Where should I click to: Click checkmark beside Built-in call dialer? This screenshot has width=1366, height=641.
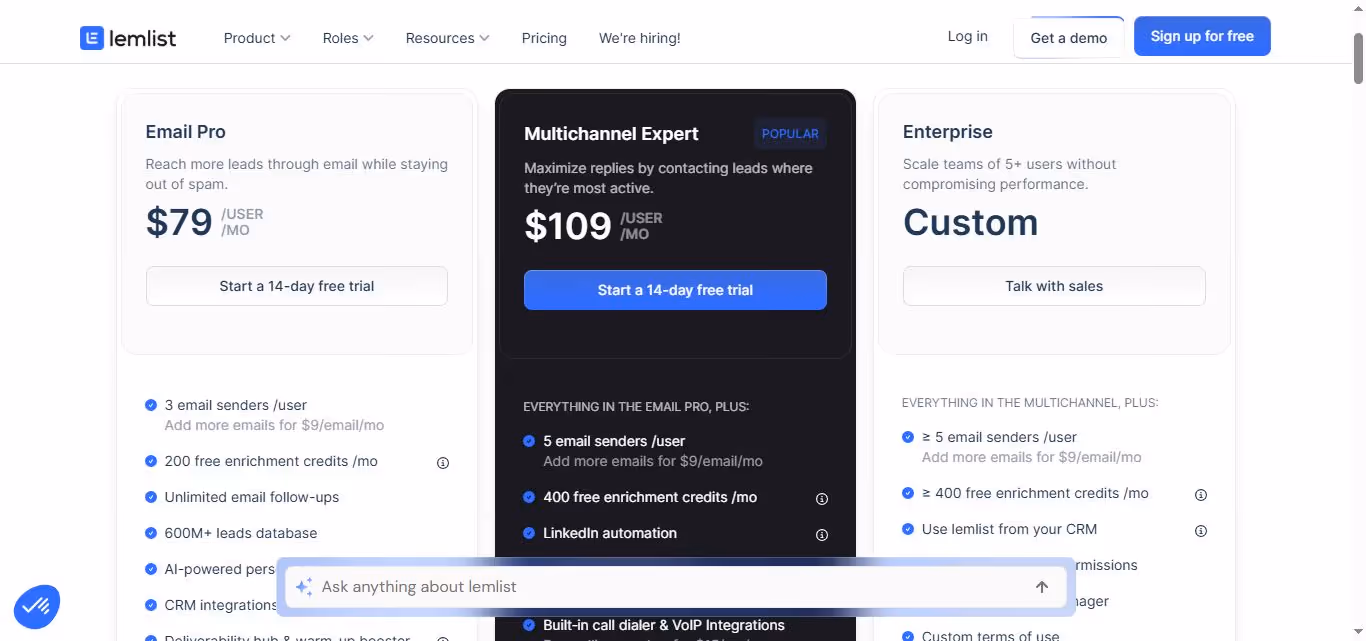click(529, 625)
